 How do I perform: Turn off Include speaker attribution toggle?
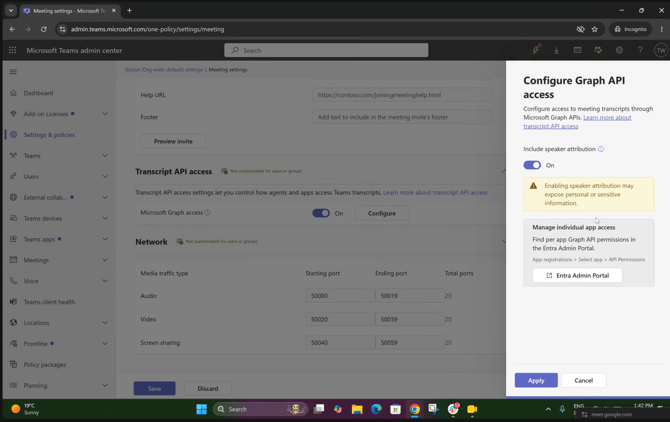pyautogui.click(x=532, y=165)
